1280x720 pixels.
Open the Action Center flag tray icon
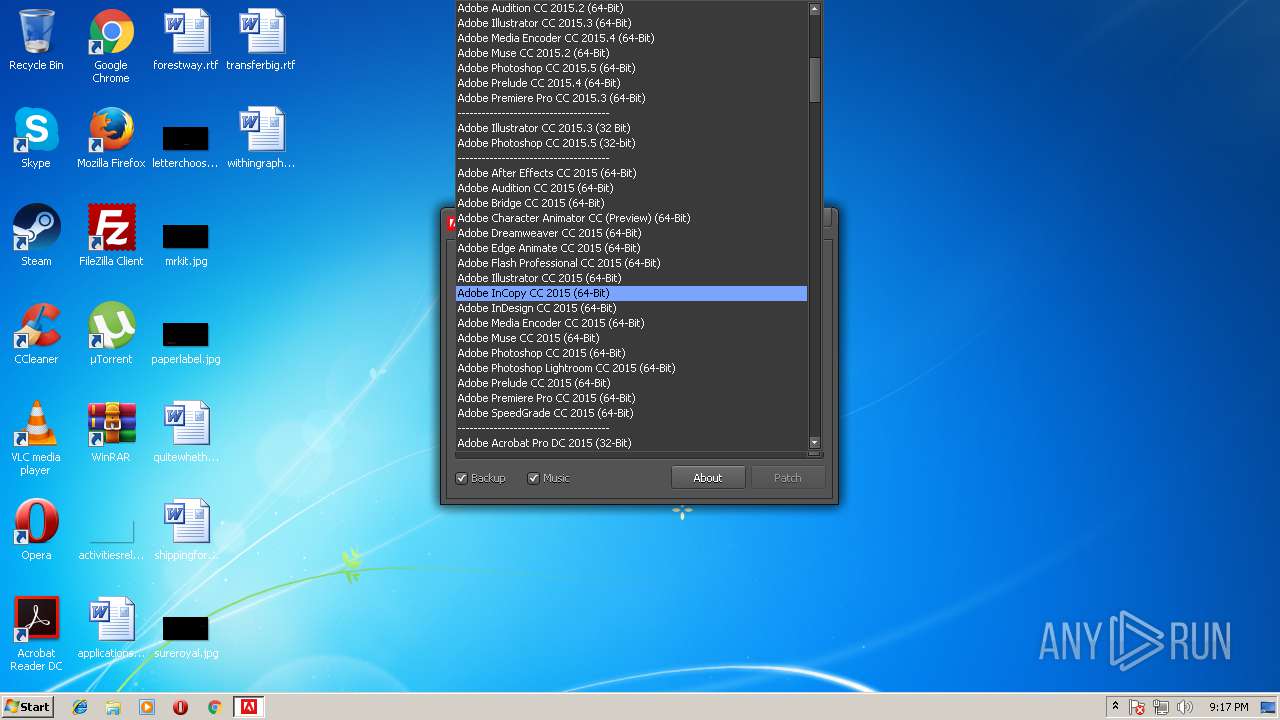(1138, 707)
